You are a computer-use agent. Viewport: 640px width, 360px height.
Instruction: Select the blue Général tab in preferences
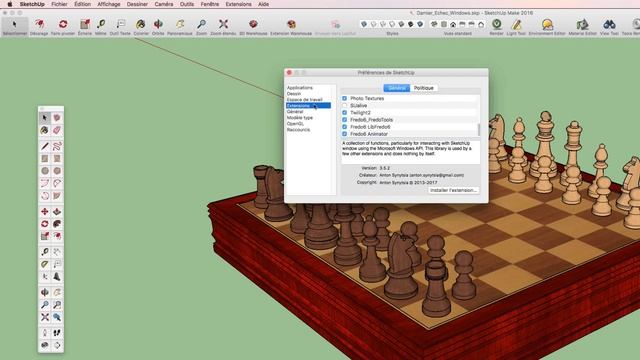coord(397,88)
